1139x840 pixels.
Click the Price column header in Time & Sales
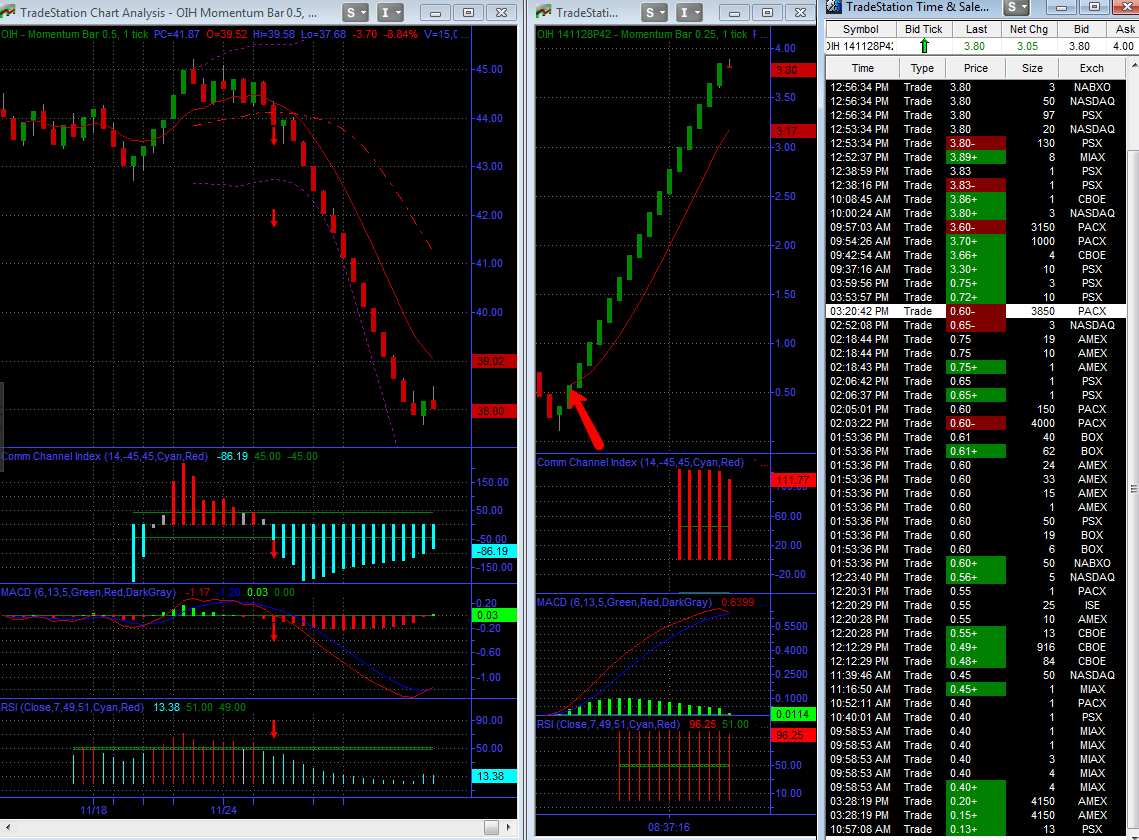tap(976, 68)
